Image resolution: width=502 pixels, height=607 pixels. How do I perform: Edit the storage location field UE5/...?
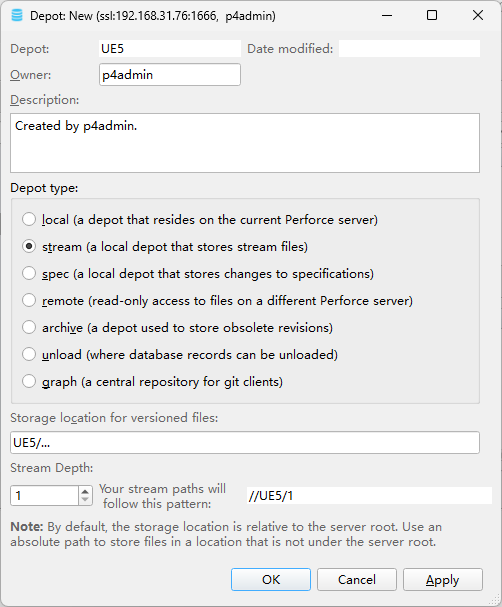(245, 442)
